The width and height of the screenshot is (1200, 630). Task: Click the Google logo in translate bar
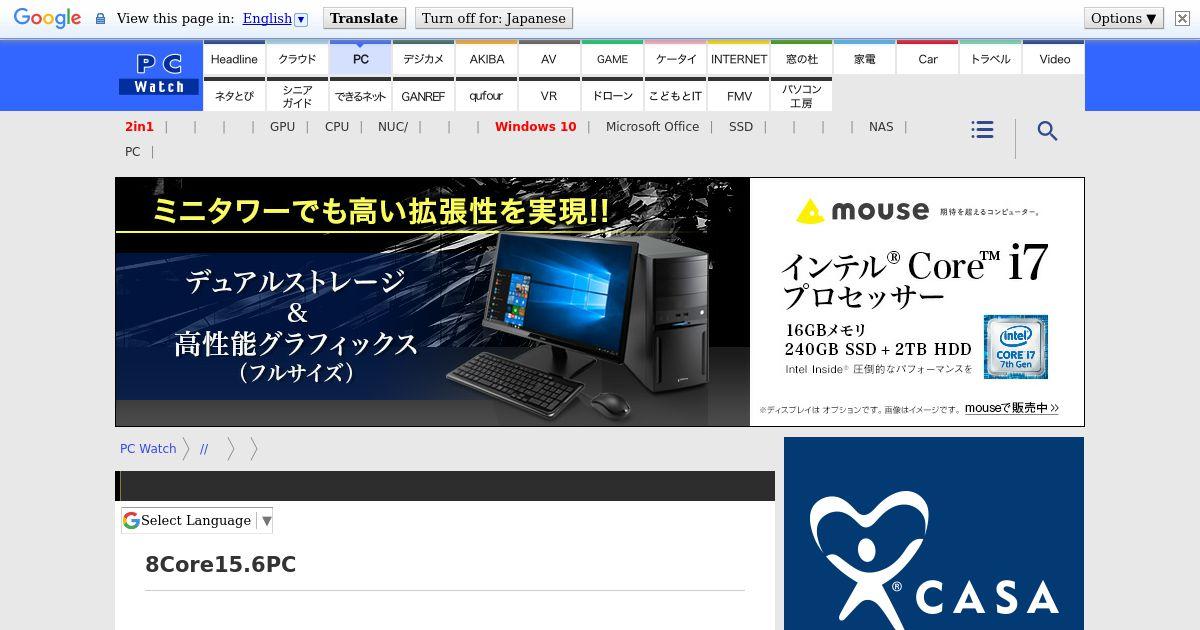coord(47,19)
